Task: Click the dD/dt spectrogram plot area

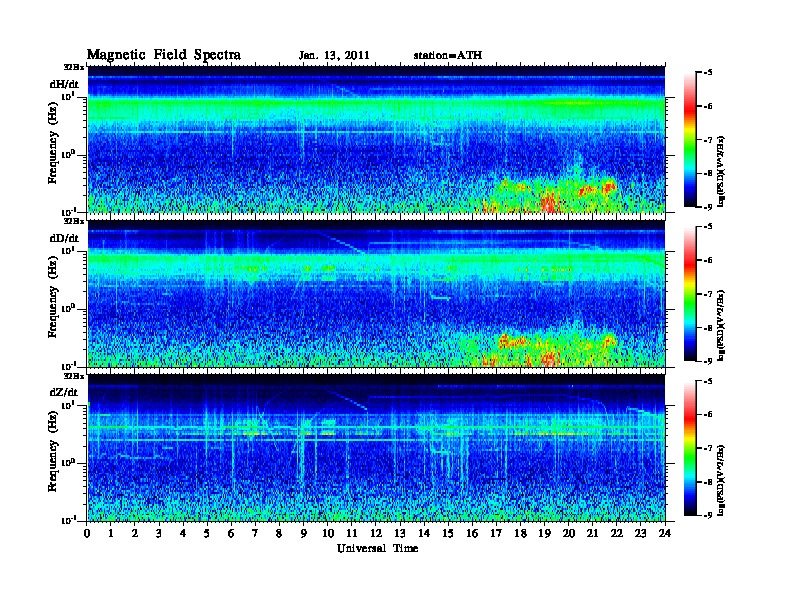Action: [x=376, y=294]
